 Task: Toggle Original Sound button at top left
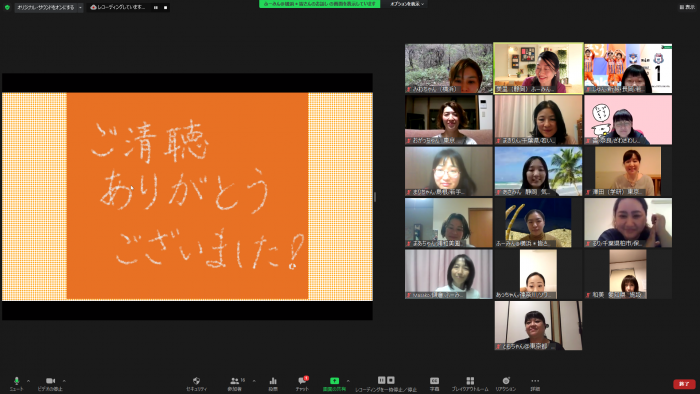[x=46, y=7]
